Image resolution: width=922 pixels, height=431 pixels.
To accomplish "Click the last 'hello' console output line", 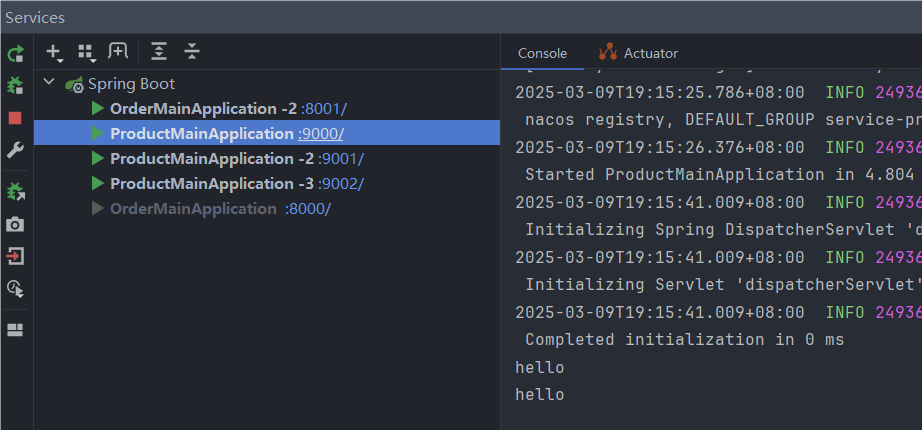I will pyautogui.click(x=540, y=395).
